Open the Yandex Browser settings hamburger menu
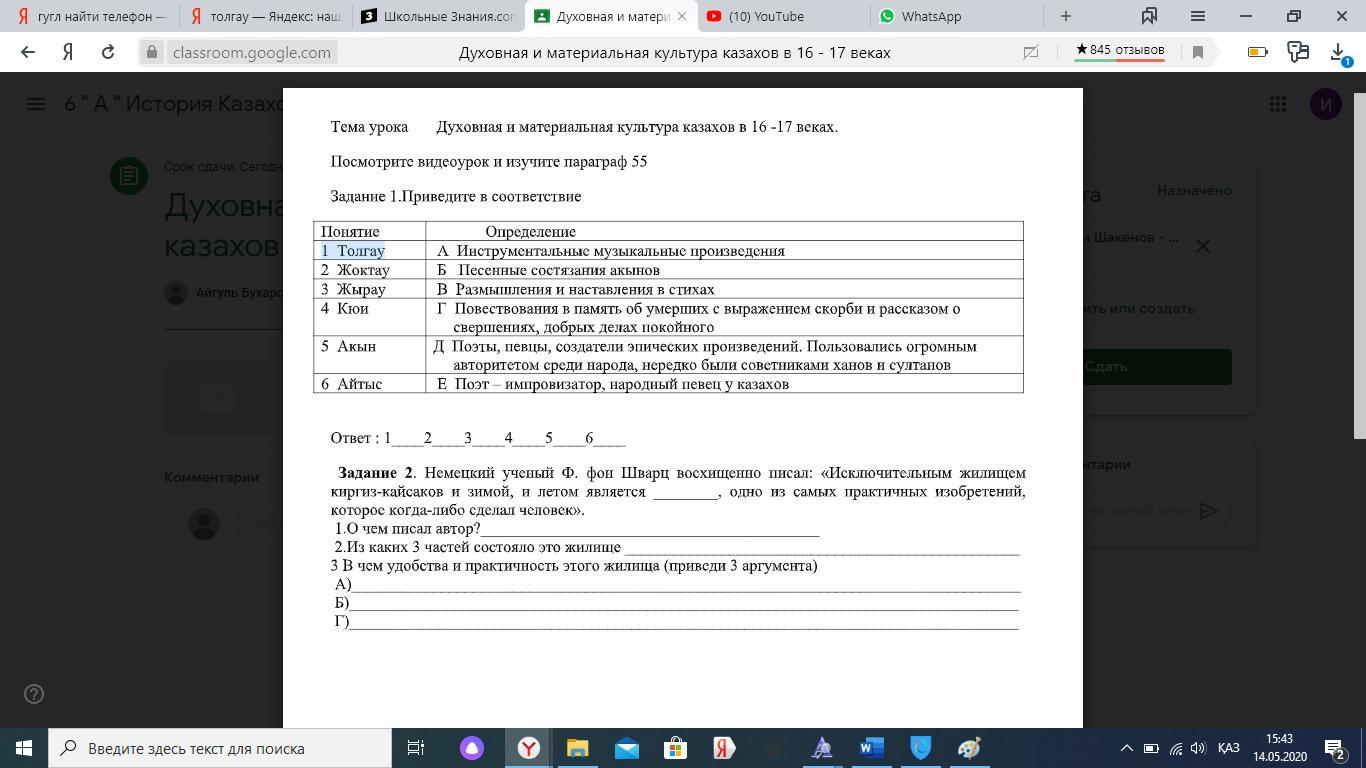This screenshot has width=1366, height=768. [1197, 16]
